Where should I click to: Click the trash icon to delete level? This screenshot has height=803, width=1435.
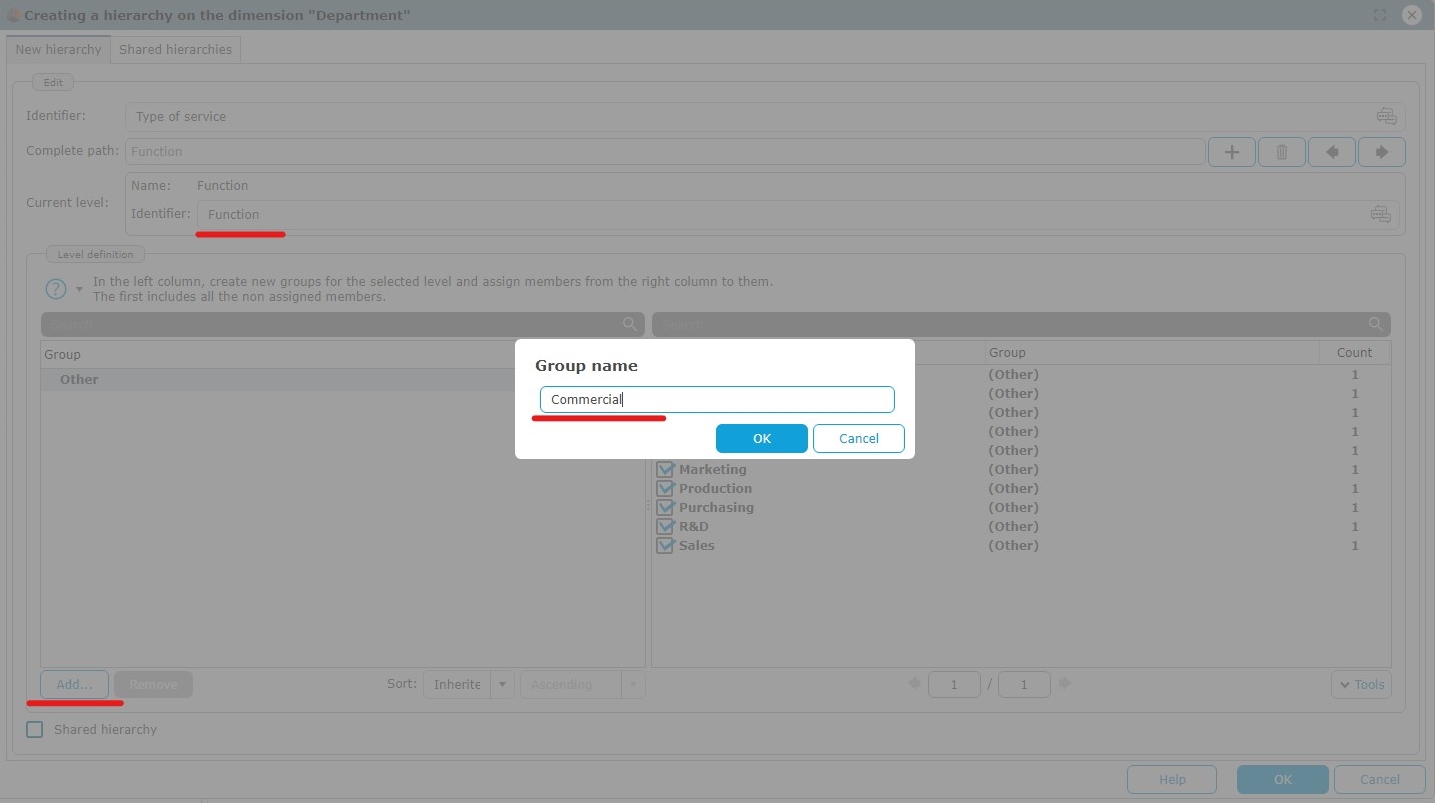[x=1282, y=152]
